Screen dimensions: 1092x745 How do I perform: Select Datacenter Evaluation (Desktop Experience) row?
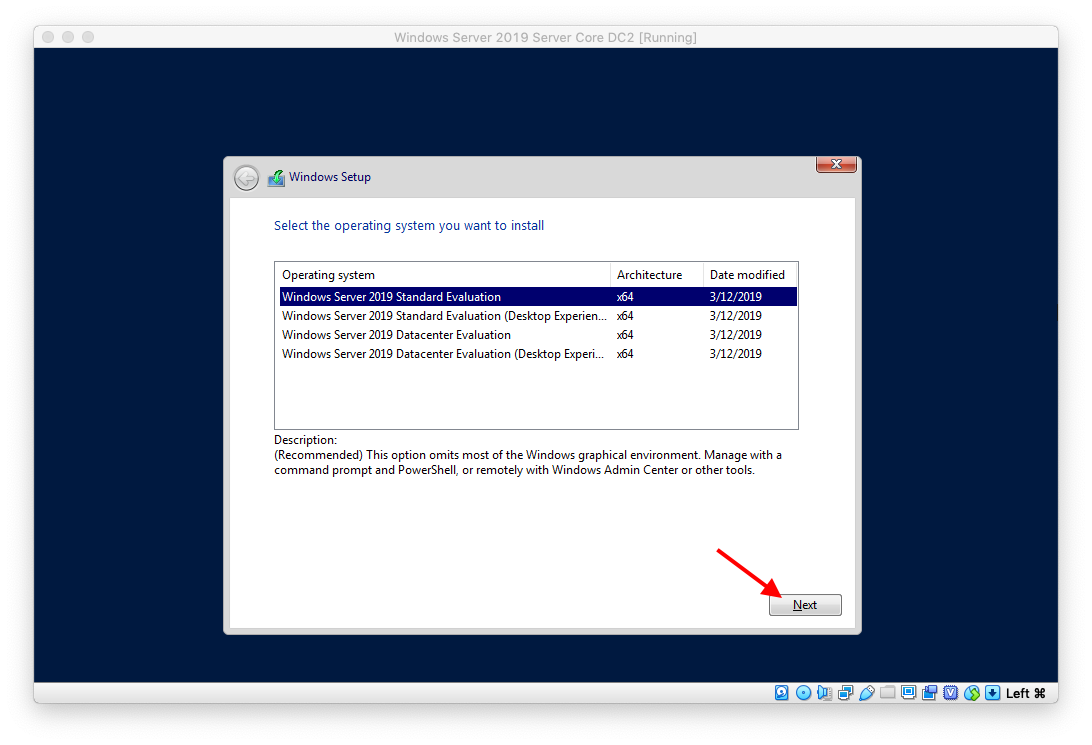click(x=538, y=354)
